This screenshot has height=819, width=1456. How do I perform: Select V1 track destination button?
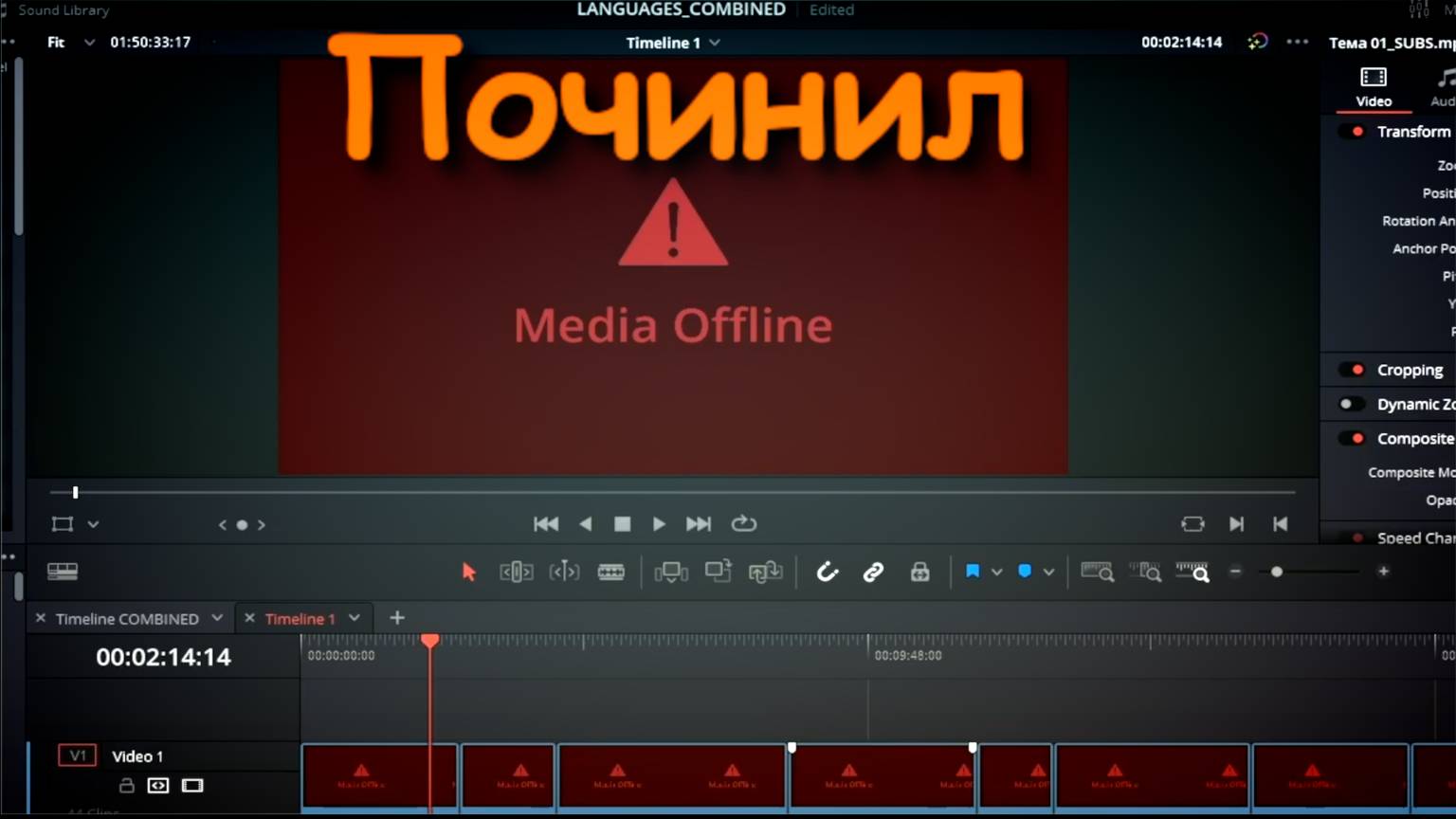click(77, 755)
